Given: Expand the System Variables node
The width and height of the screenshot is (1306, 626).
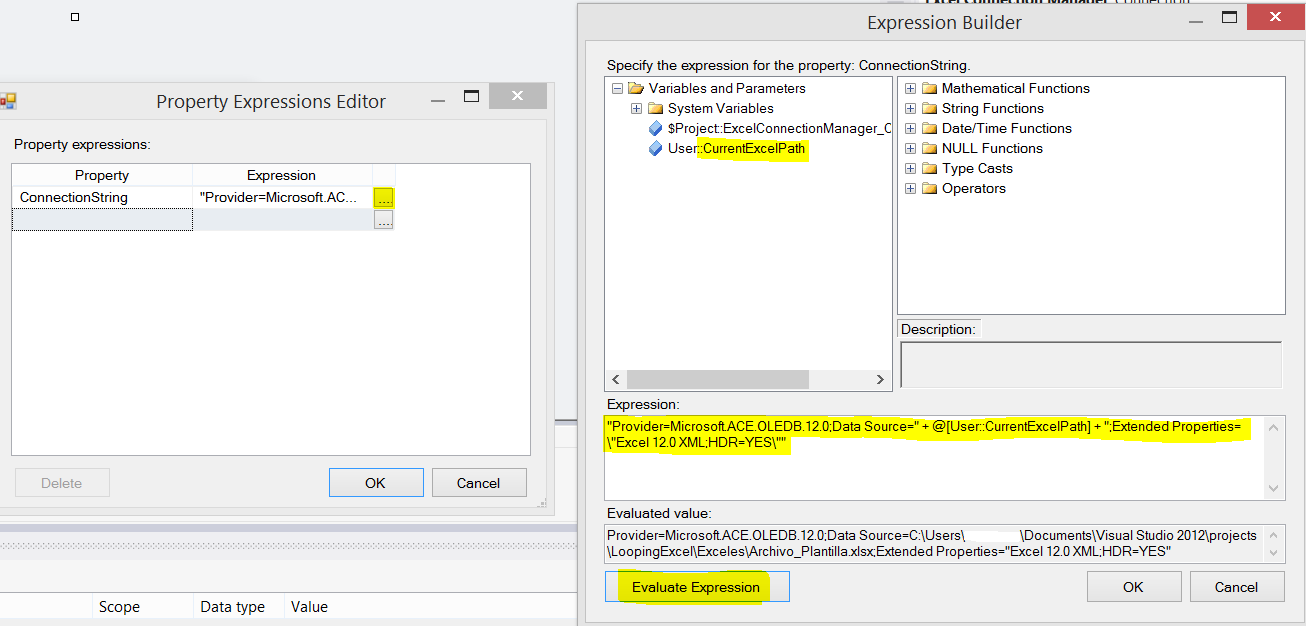Looking at the screenshot, I should tap(637, 108).
